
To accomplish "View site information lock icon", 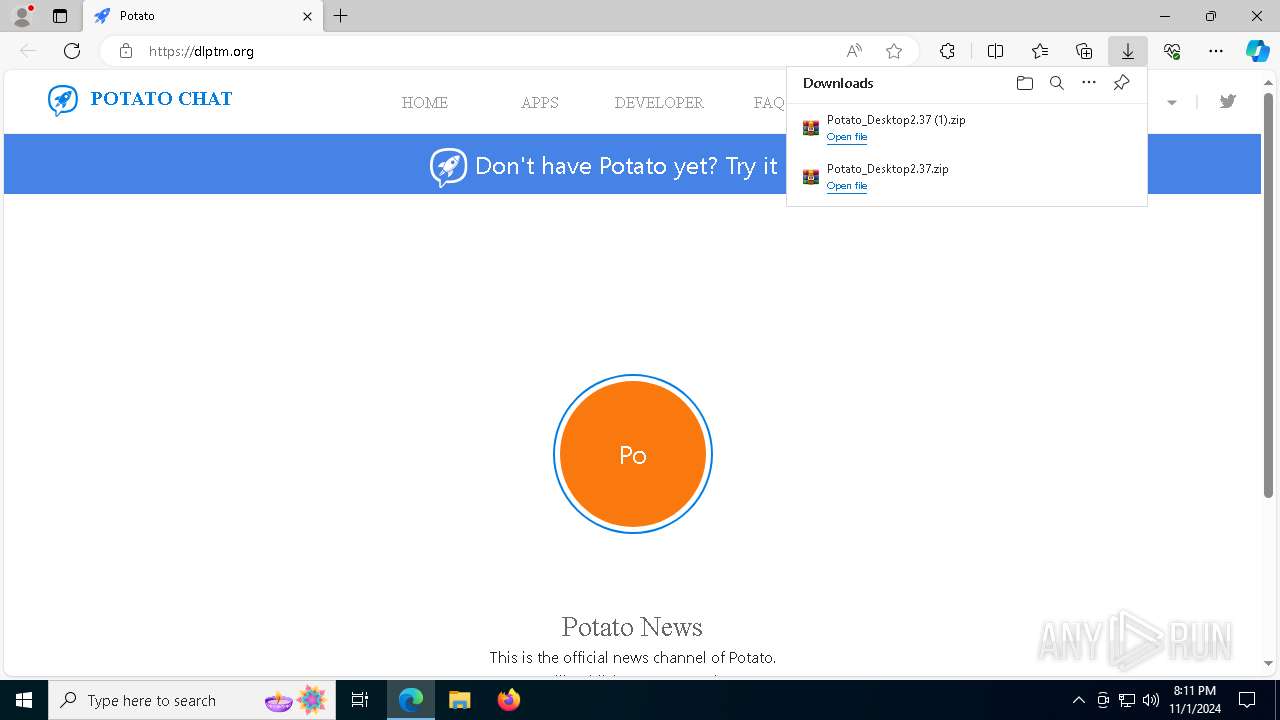I will pyautogui.click(x=125, y=51).
